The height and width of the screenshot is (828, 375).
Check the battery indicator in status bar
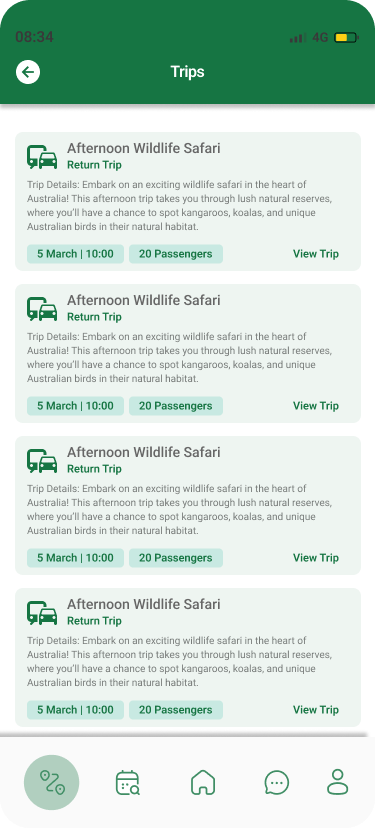pos(346,37)
